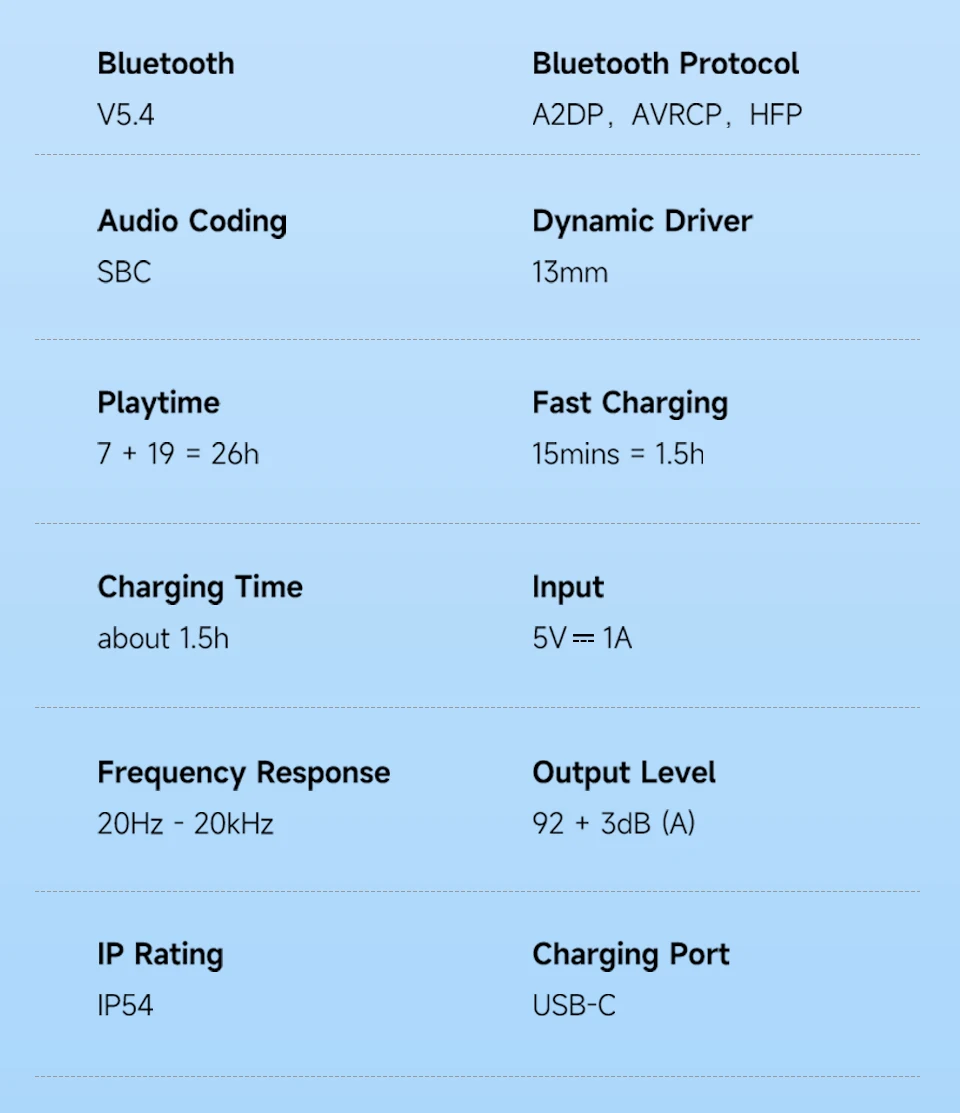Click the Audio Coding heading
This screenshot has width=960, height=1113.
192,222
